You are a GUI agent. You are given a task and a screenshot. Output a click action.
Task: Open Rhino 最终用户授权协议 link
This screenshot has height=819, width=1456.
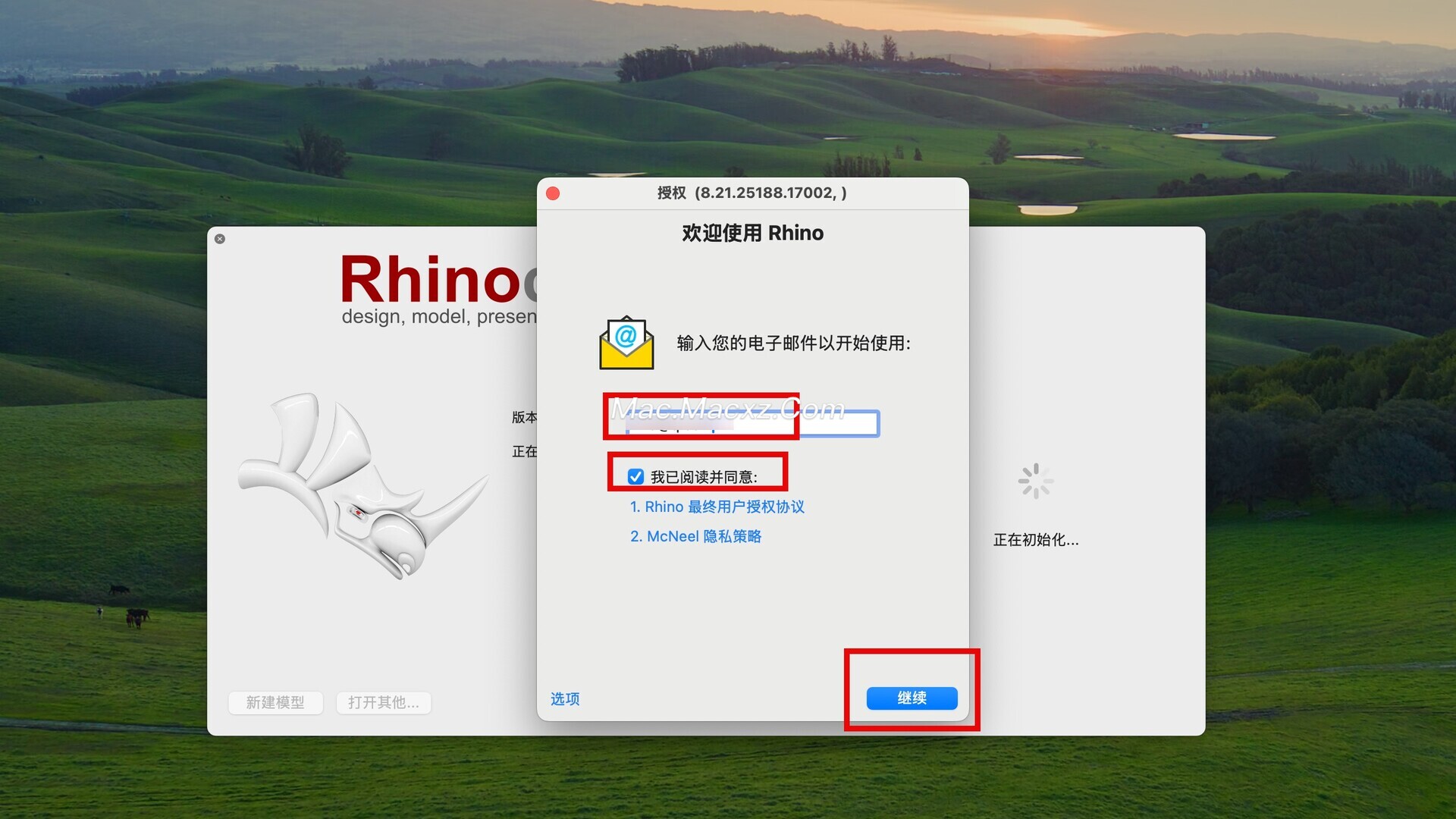point(717,507)
